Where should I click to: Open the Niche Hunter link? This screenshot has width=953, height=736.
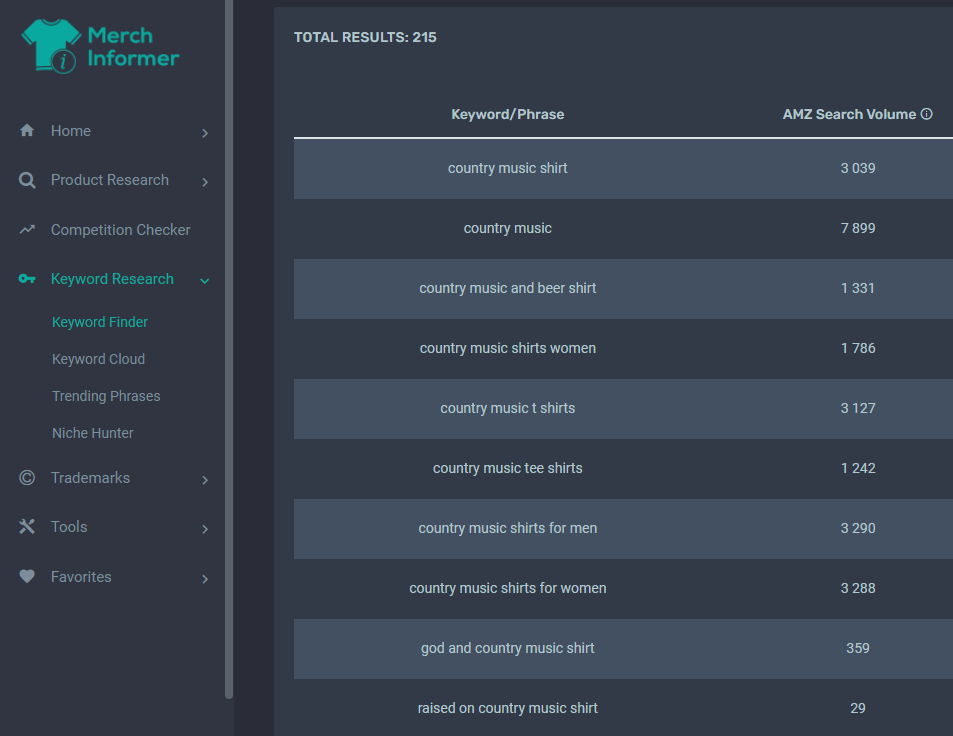92,433
